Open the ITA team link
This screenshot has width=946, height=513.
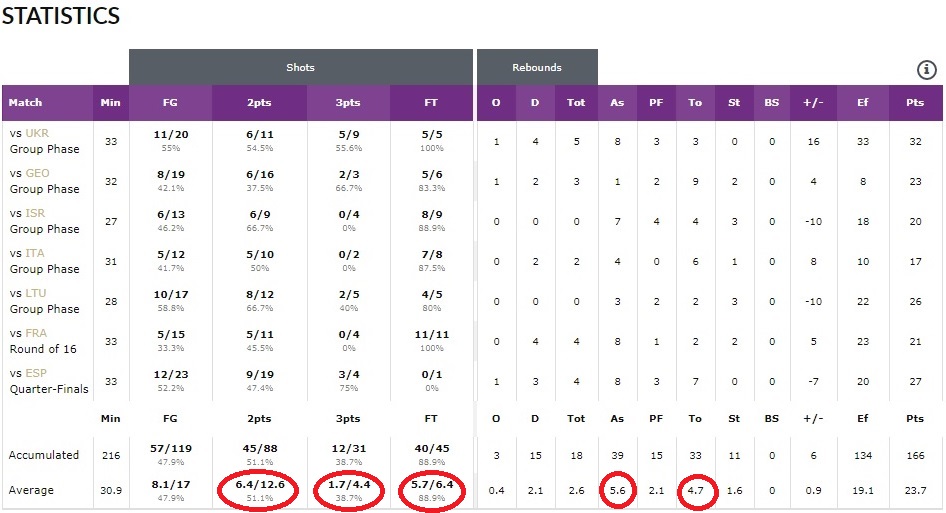point(34,253)
